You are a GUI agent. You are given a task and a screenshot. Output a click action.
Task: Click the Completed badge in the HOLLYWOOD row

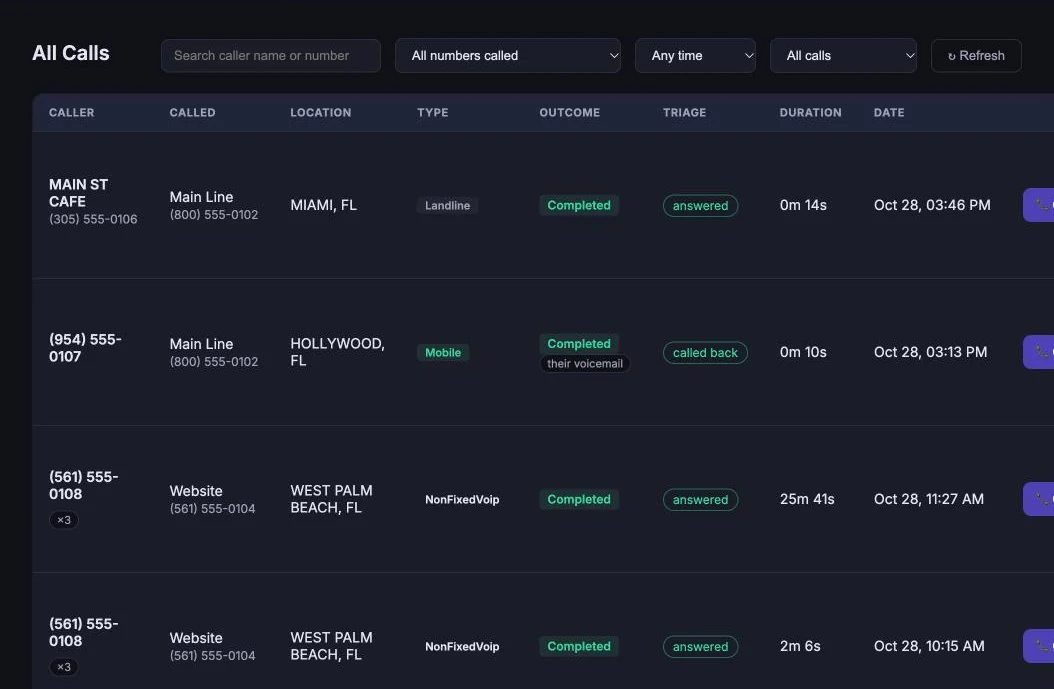tap(579, 343)
